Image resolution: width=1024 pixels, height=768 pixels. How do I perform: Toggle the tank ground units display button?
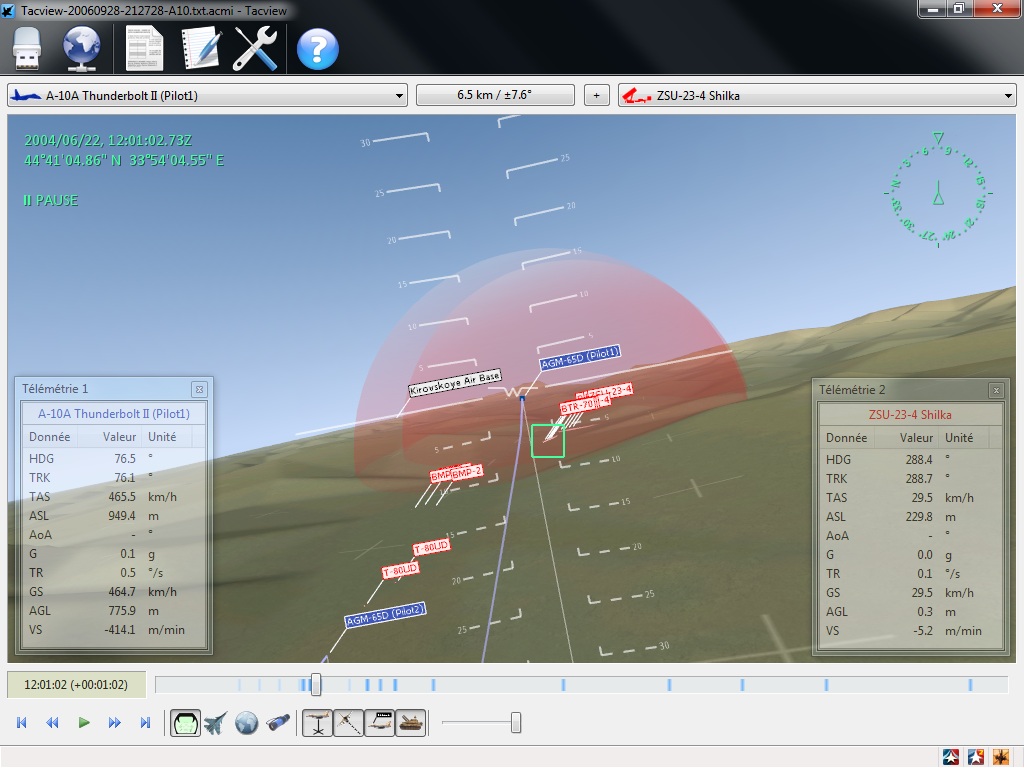pyautogui.click(x=411, y=723)
